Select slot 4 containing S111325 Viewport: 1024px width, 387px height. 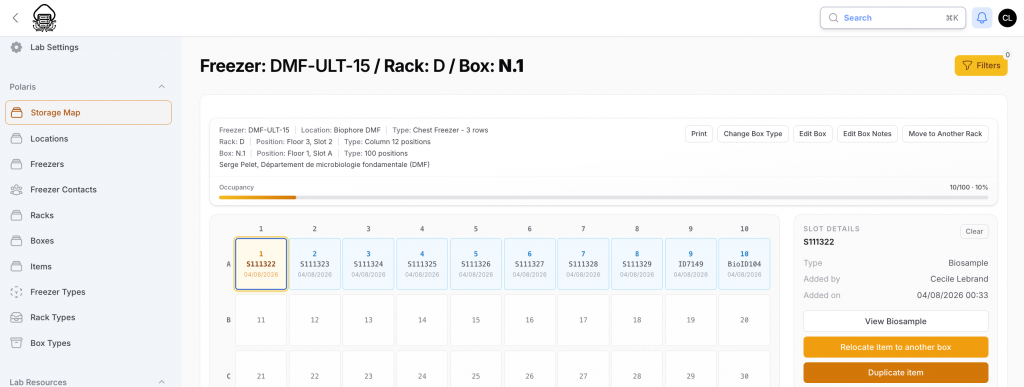(422, 264)
